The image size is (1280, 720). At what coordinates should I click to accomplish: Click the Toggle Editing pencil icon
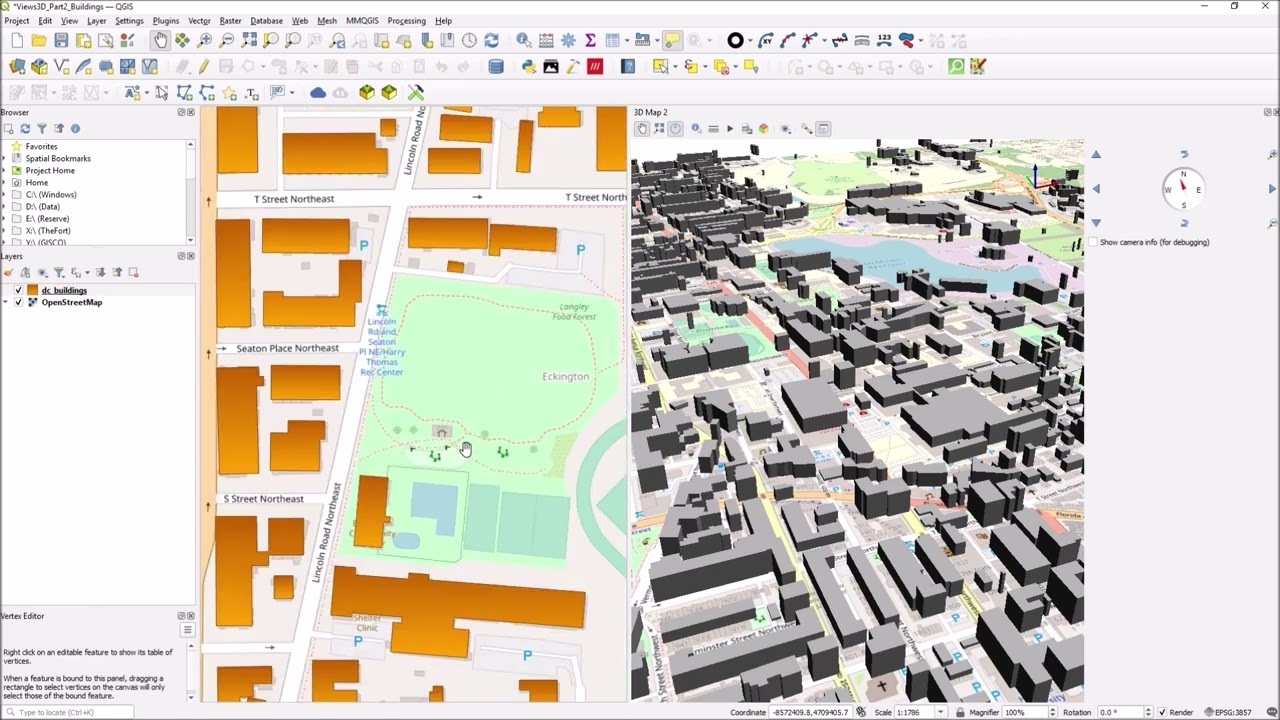[x=203, y=66]
